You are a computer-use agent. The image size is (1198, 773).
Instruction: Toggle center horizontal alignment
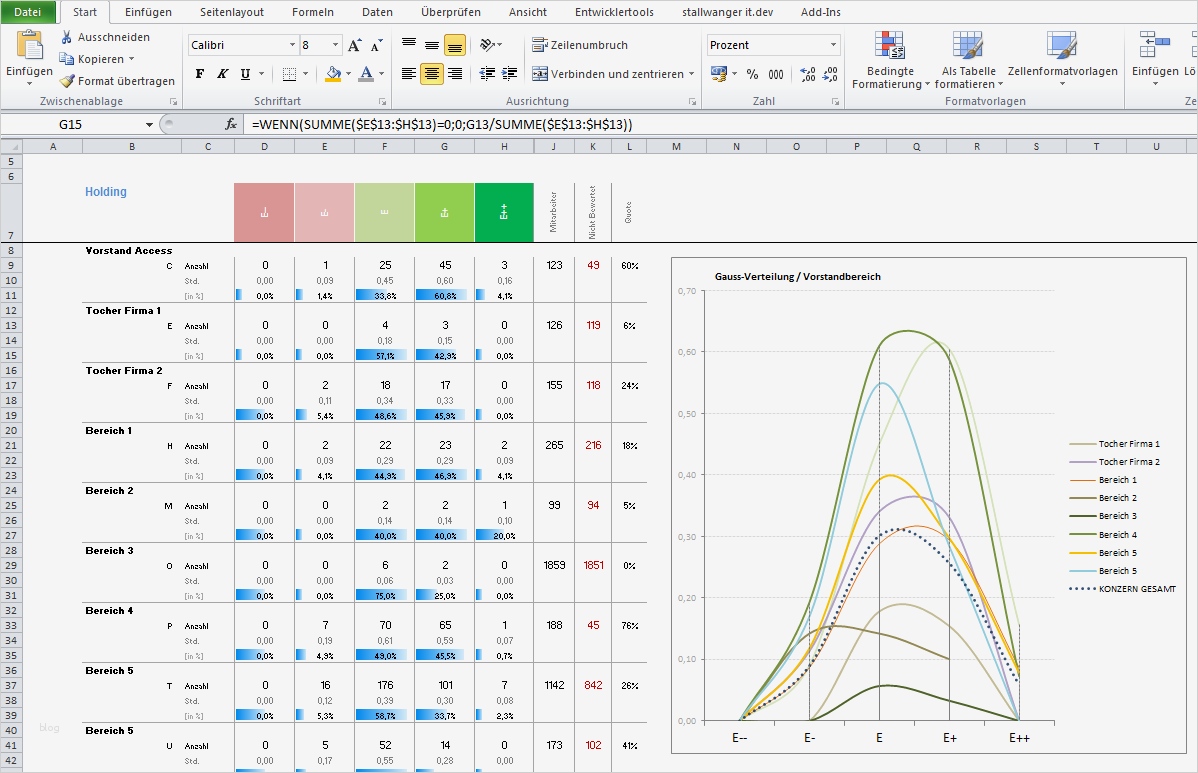432,74
